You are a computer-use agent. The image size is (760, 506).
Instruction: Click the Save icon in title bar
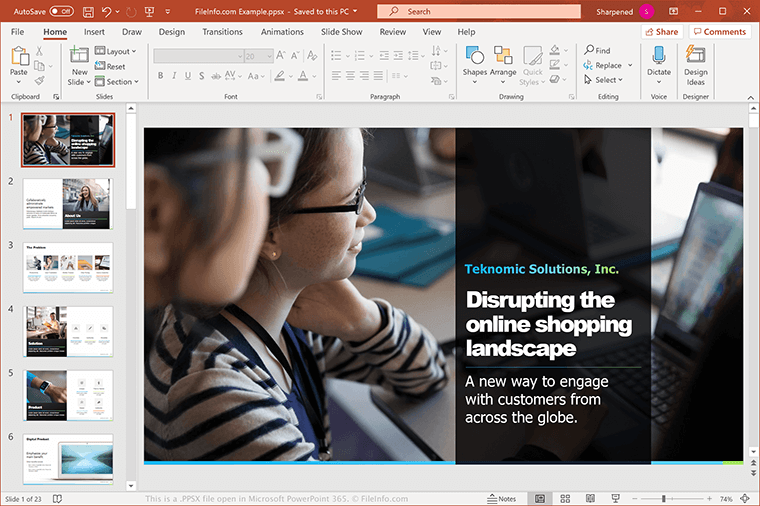88,12
